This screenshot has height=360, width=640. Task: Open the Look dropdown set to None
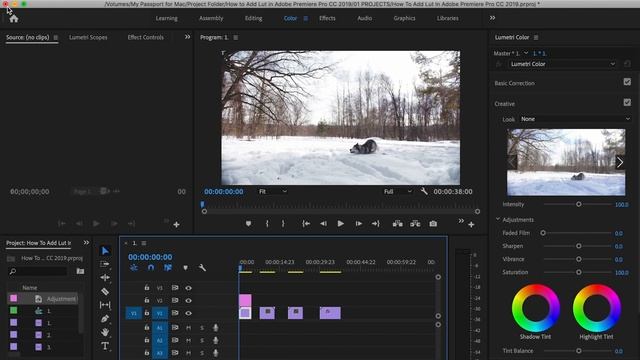pos(575,119)
